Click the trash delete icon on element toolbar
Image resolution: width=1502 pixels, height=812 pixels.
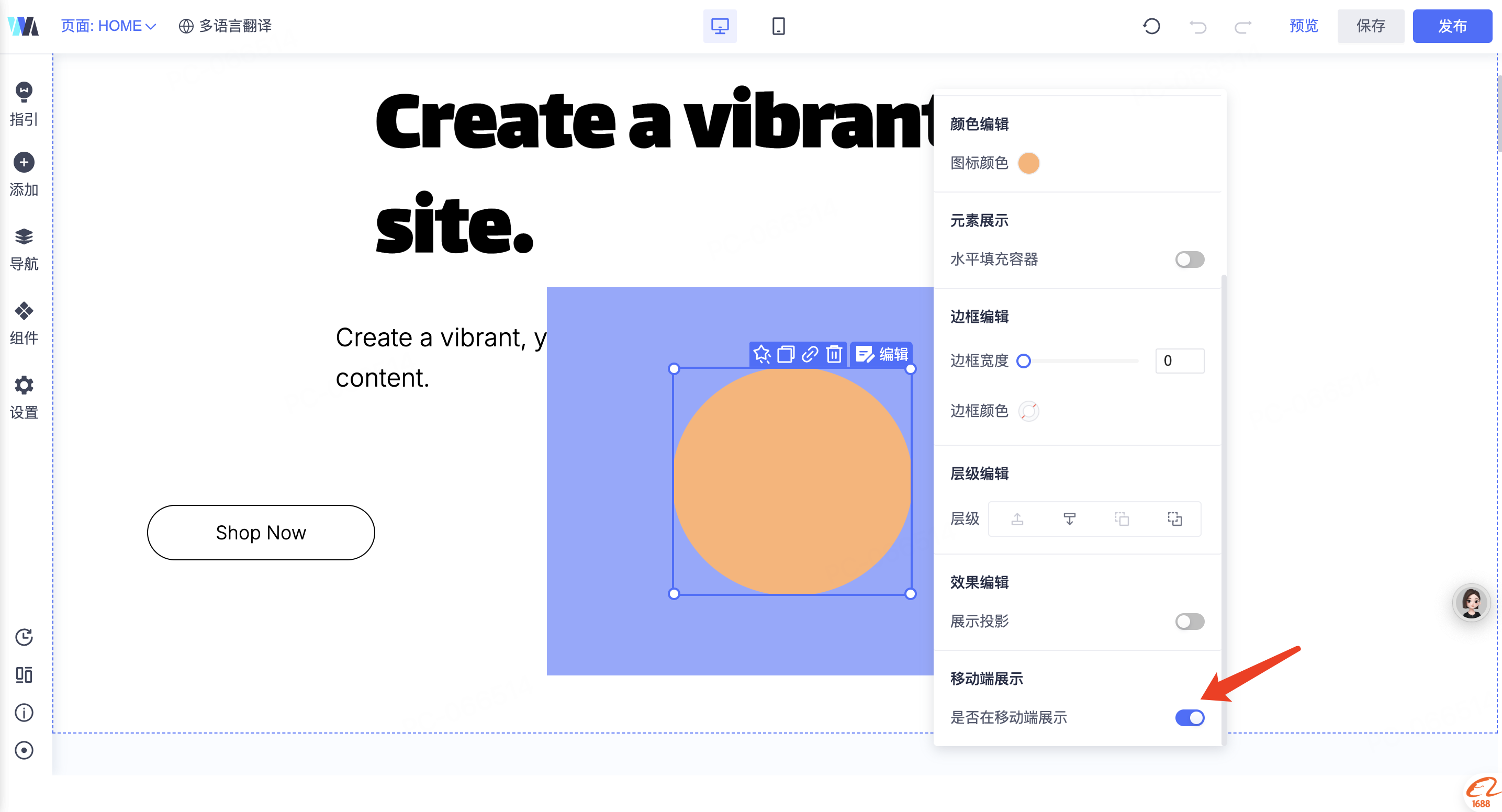tap(834, 354)
